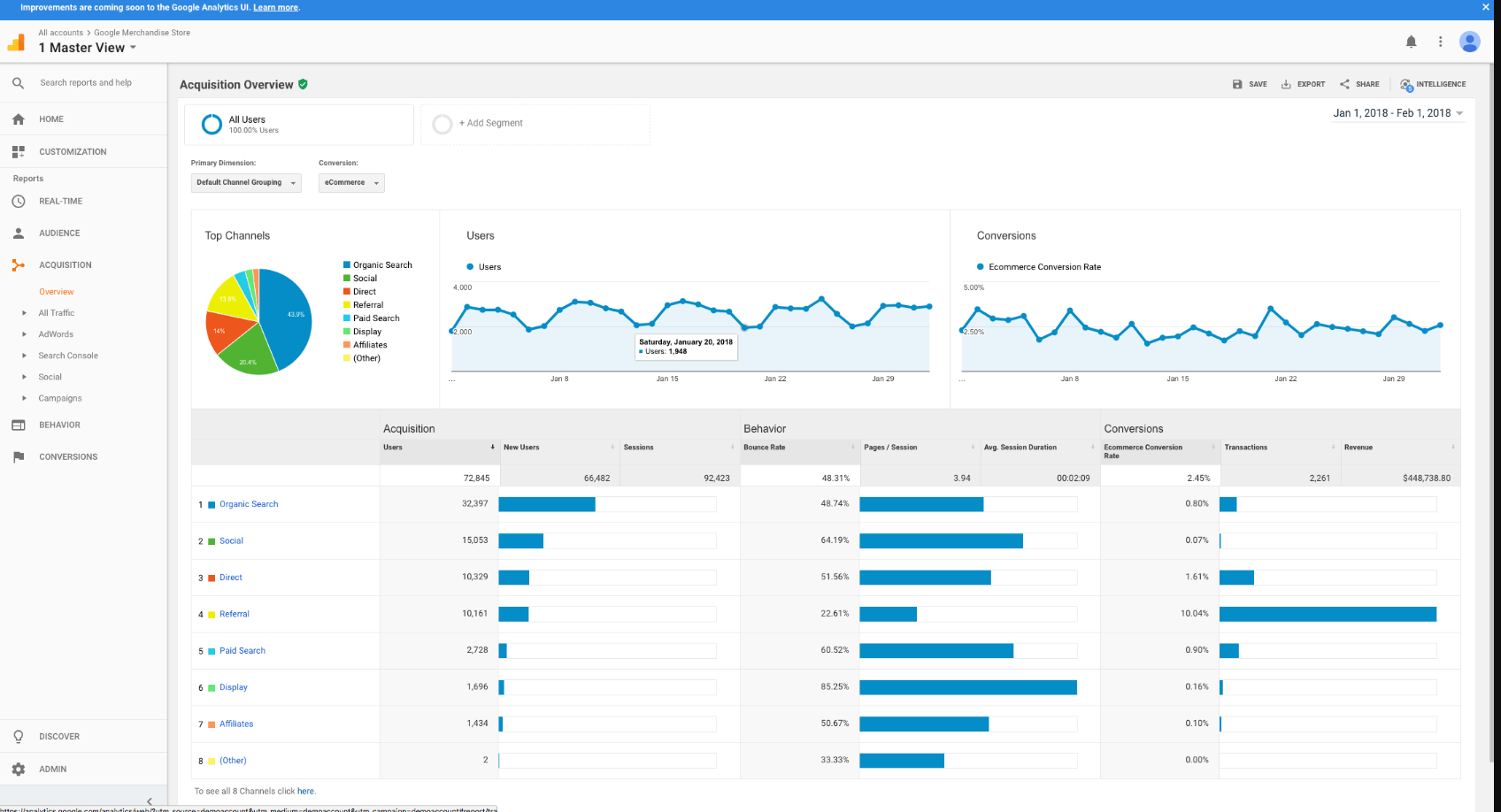Open the three-dot more options menu
1501x812 pixels.
1441,42
